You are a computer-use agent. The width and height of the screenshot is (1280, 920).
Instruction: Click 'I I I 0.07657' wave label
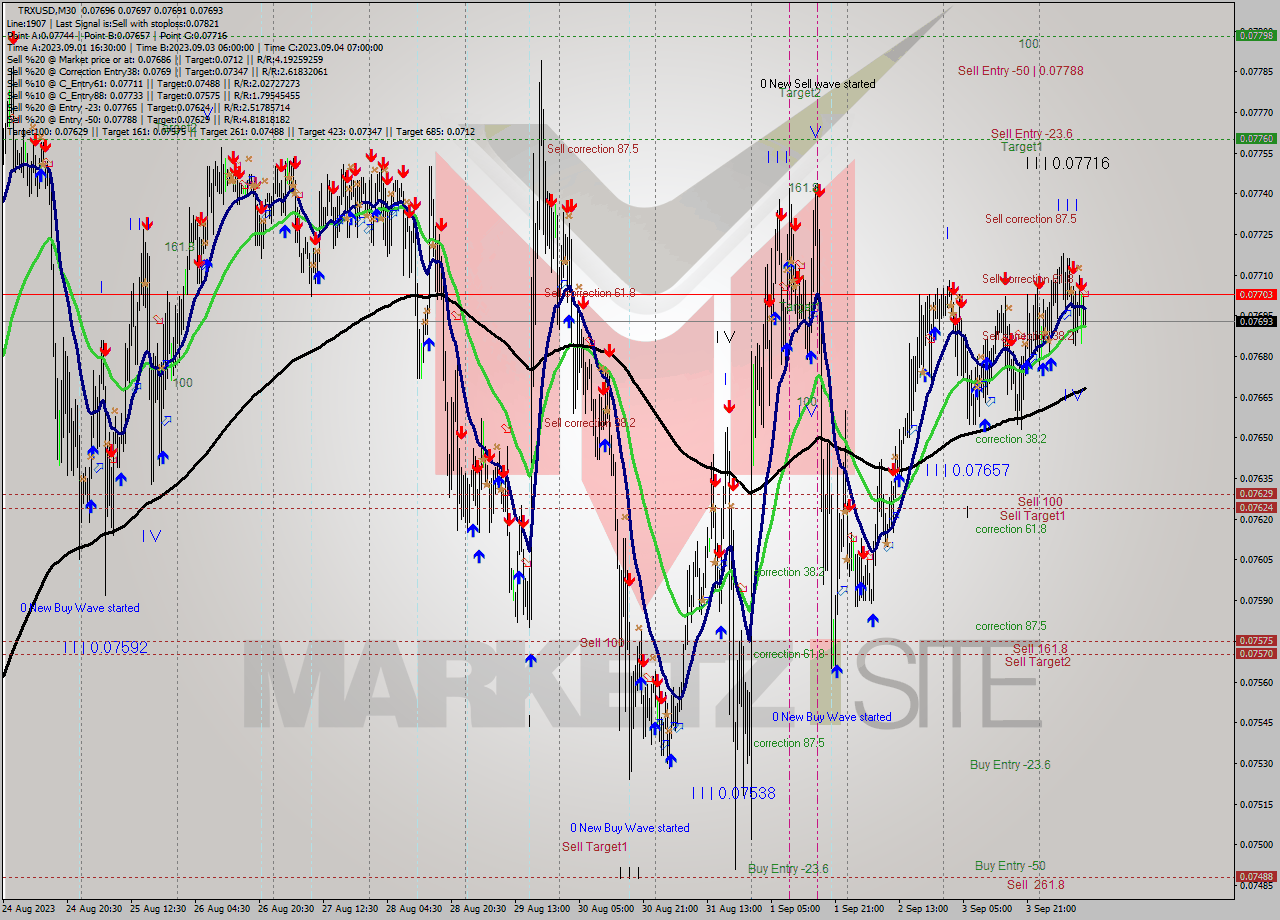coord(967,470)
